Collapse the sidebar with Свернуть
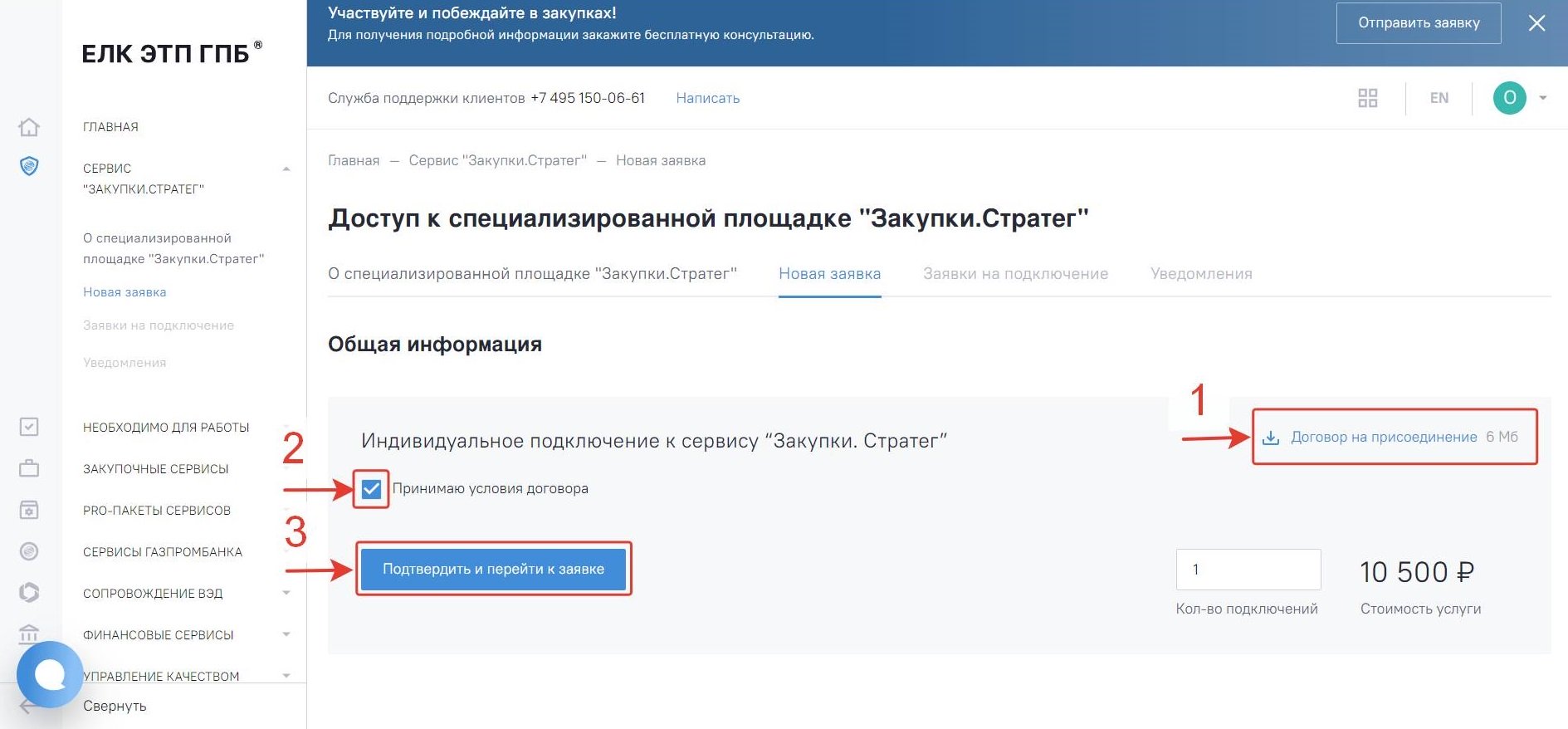Screen dimensions: 1568x729 115,706
